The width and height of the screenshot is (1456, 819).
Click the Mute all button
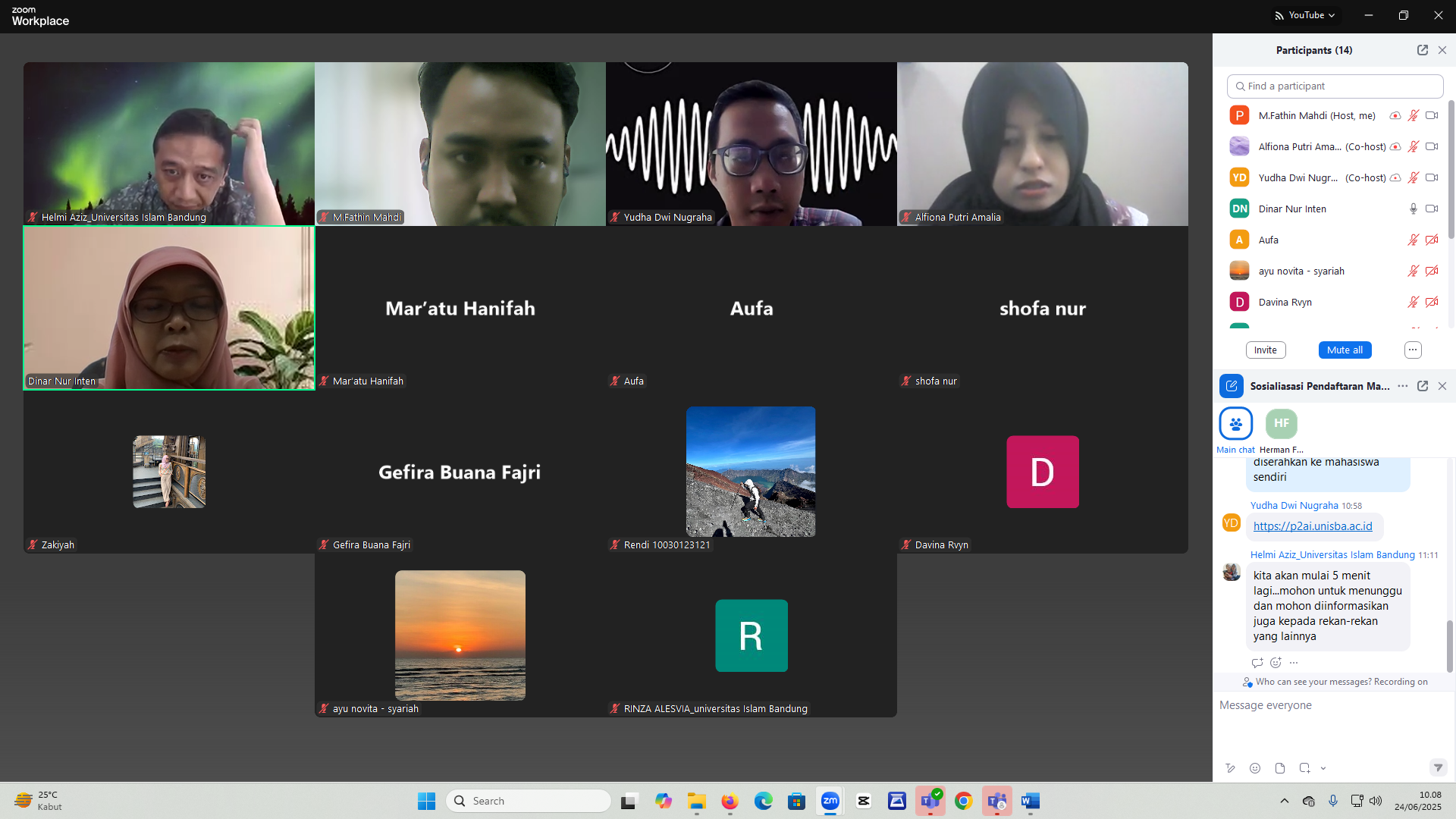(1345, 350)
